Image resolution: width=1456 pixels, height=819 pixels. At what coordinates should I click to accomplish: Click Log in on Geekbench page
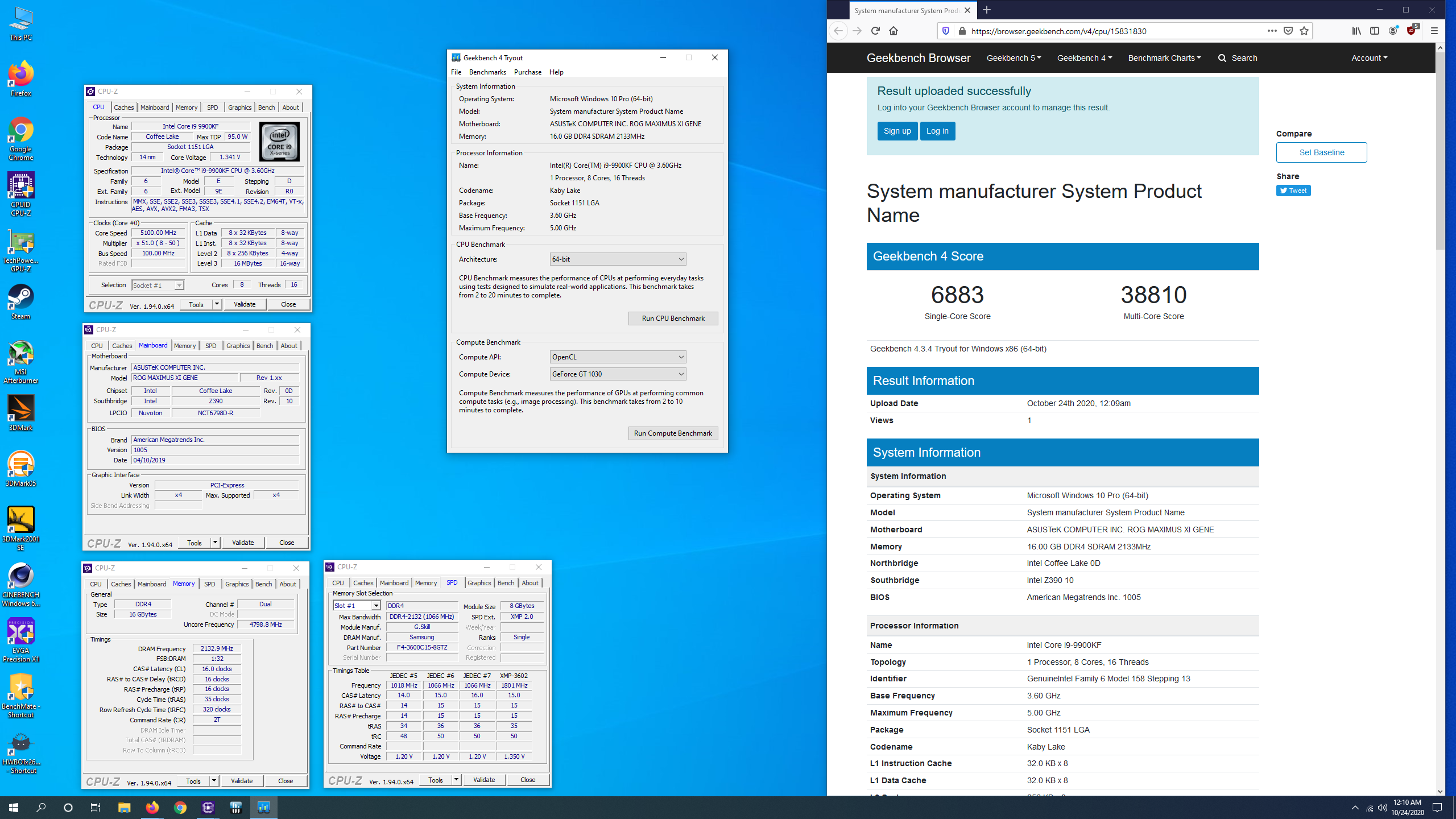click(x=937, y=131)
